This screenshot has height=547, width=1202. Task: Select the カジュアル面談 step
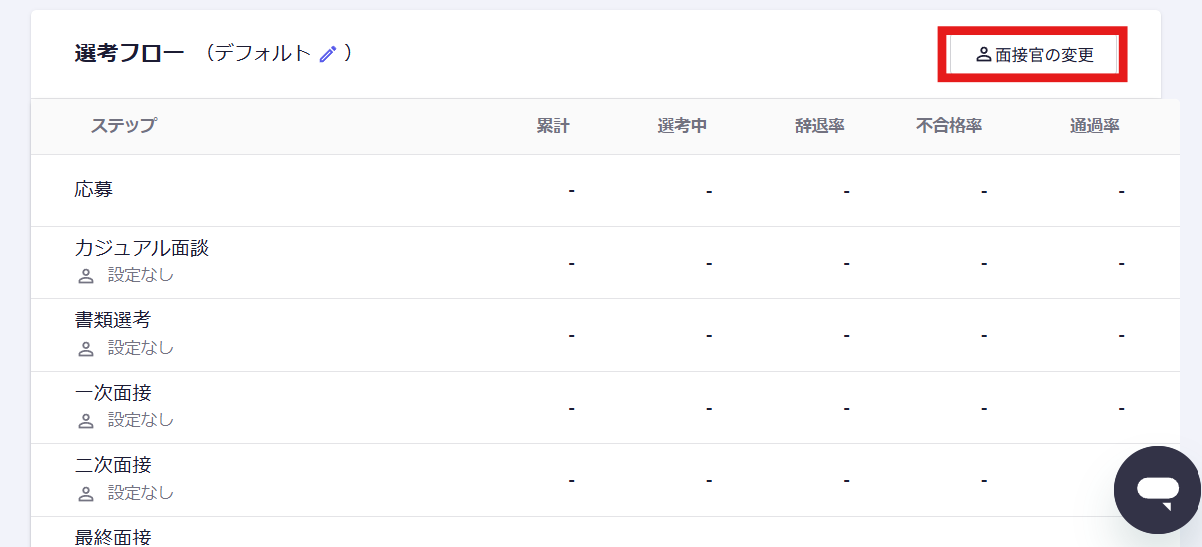pos(141,249)
